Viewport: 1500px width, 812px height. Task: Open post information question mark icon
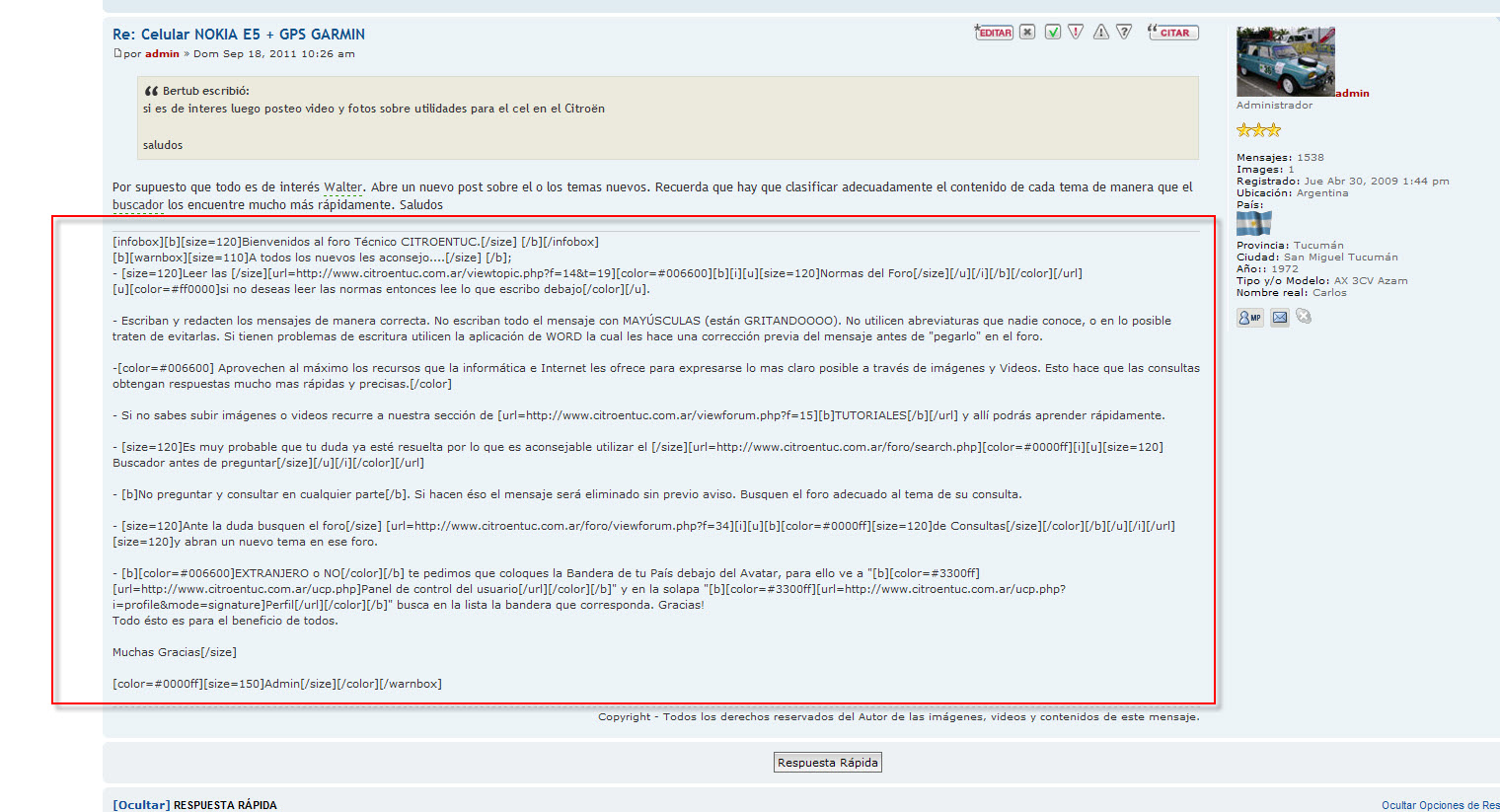1124,33
